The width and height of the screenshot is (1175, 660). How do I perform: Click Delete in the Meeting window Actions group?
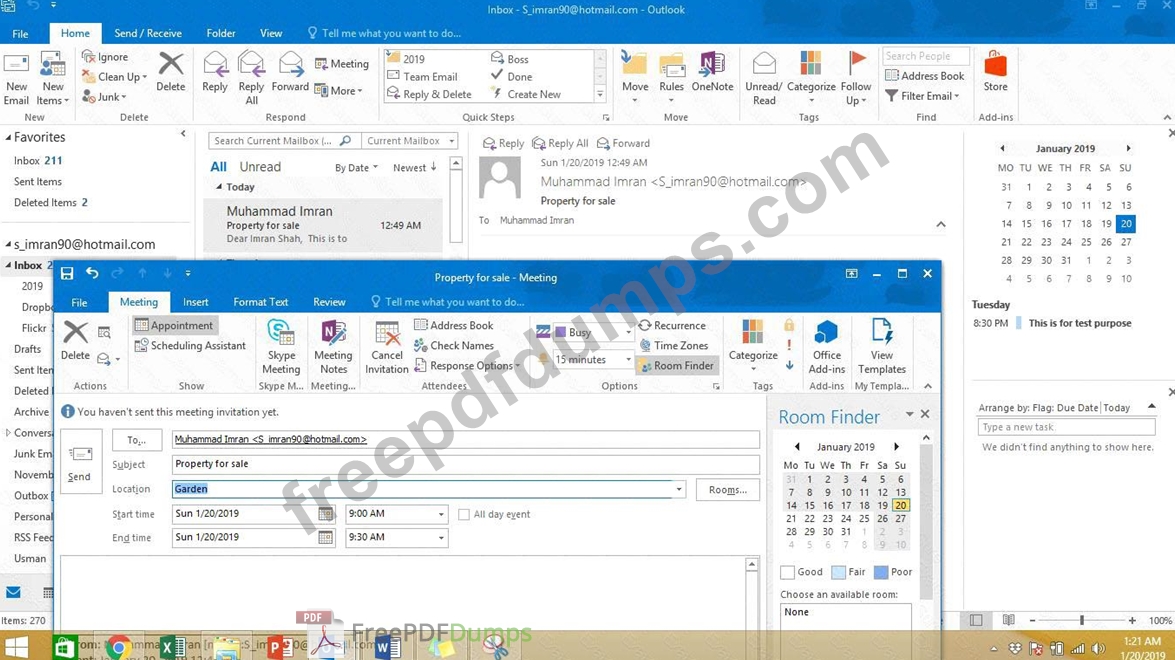[x=75, y=342]
